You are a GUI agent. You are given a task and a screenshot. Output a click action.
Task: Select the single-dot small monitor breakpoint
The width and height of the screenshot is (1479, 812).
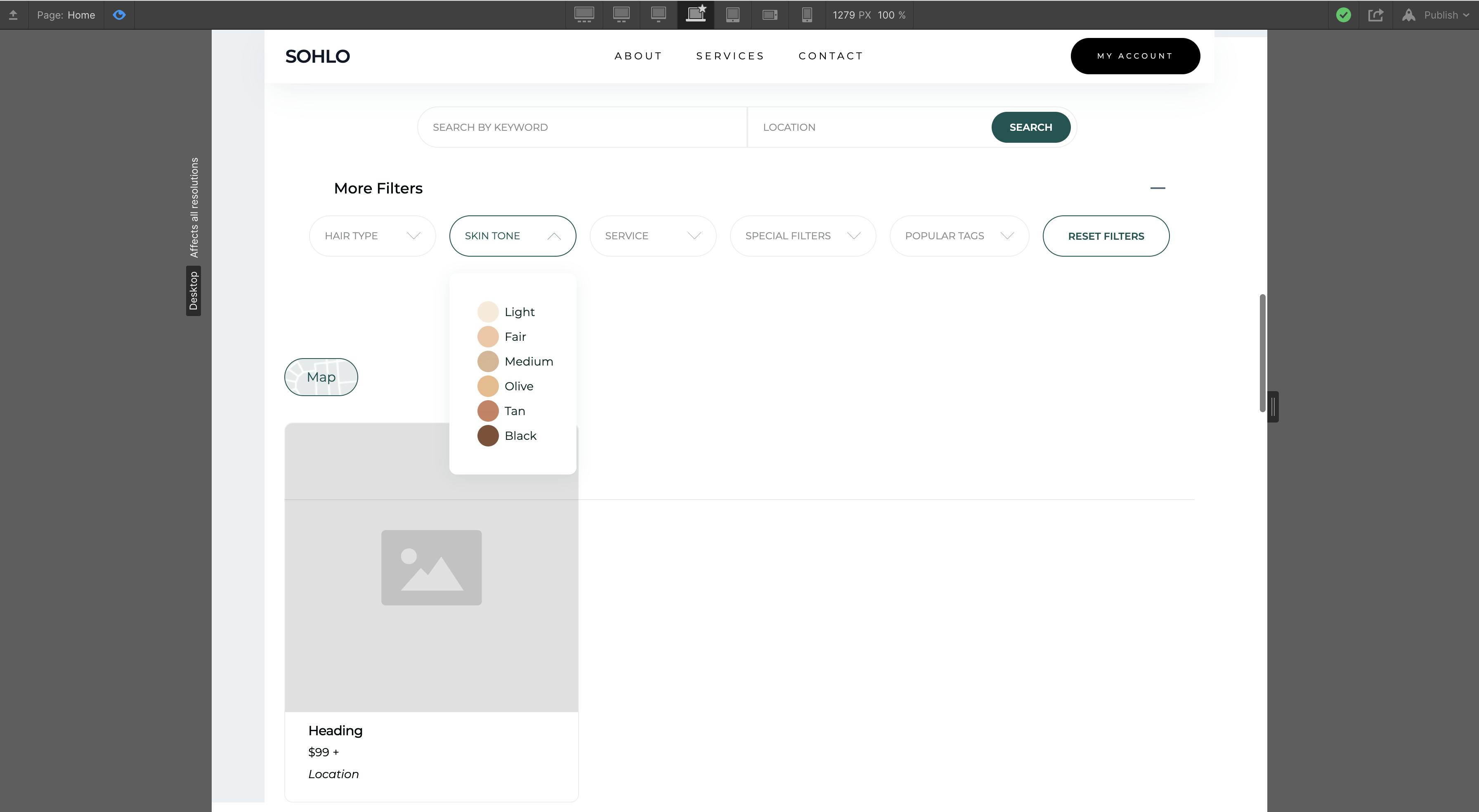[659, 15]
